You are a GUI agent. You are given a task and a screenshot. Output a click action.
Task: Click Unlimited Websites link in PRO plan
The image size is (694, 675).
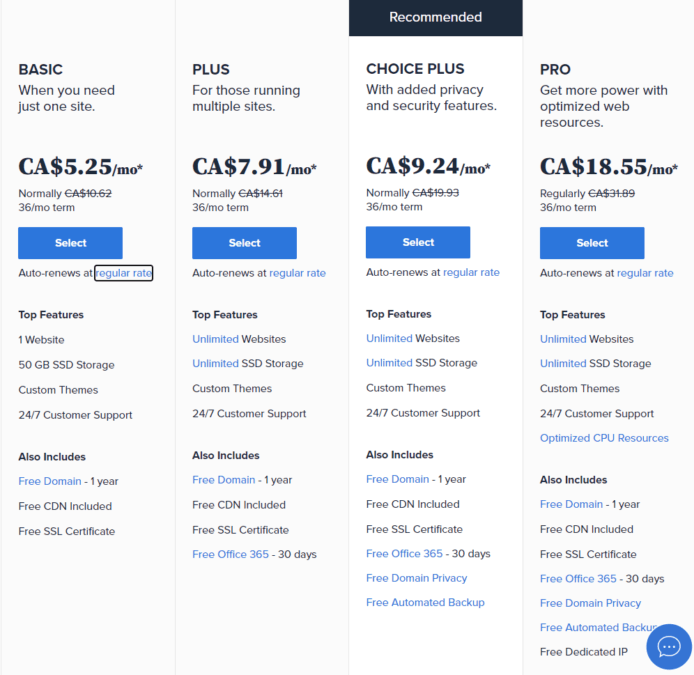point(563,339)
